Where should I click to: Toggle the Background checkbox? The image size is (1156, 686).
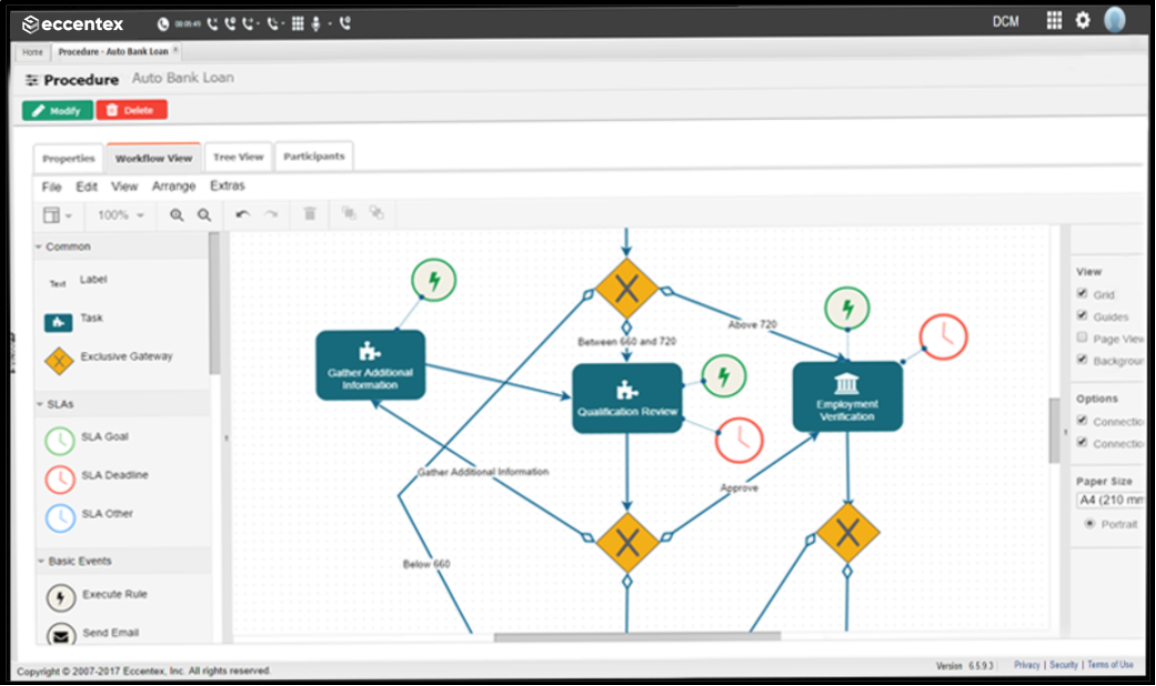[1082, 360]
